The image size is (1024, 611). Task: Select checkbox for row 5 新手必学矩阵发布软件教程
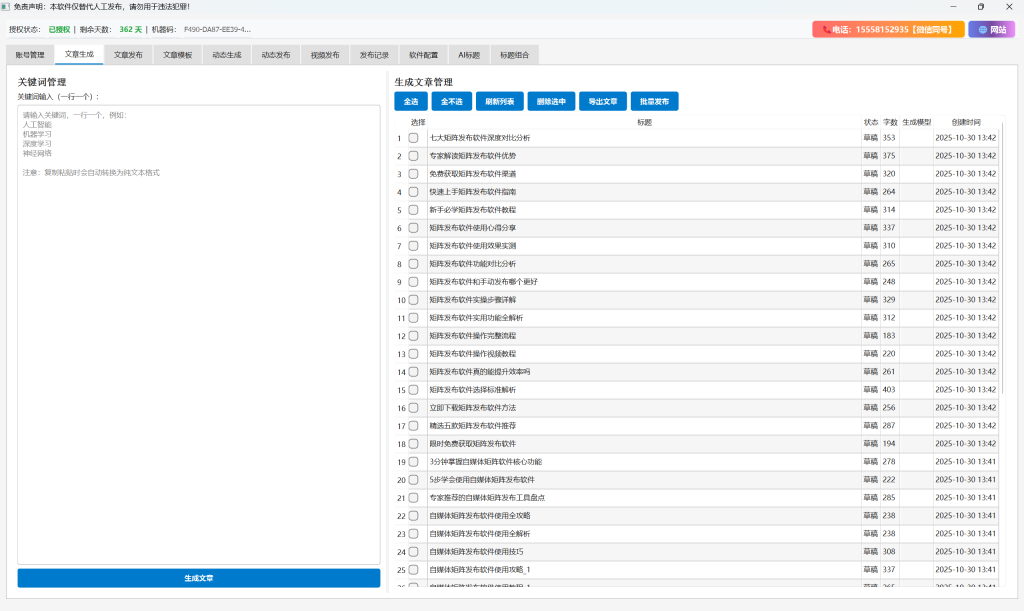[x=413, y=210]
